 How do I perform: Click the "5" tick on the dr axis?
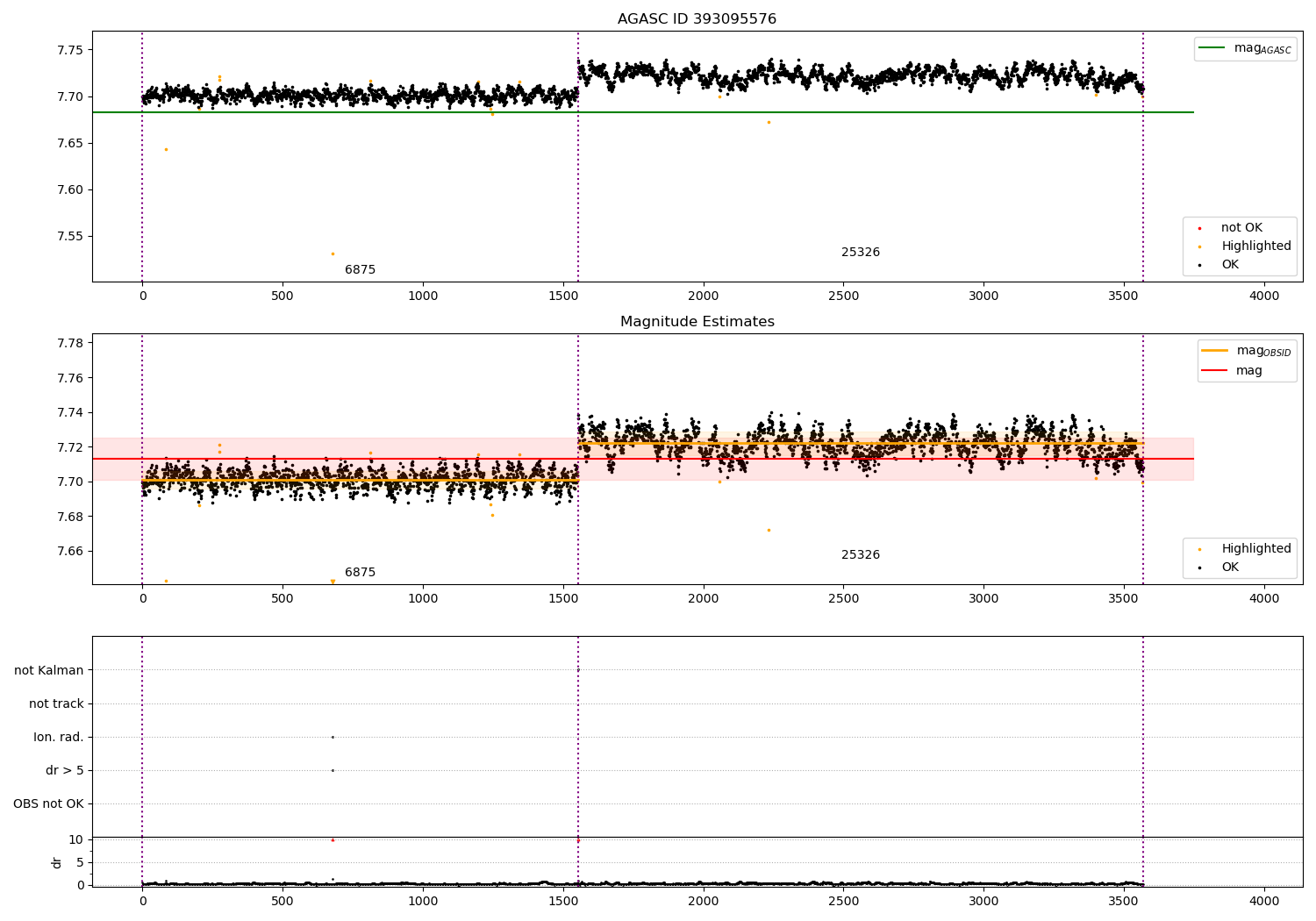click(80, 863)
